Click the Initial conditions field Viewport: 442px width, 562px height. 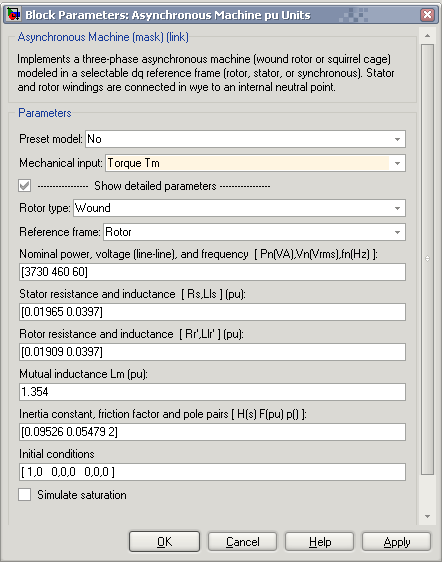point(212,472)
